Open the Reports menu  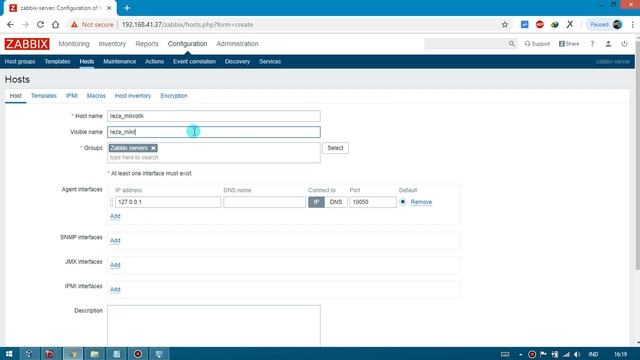tap(147, 44)
